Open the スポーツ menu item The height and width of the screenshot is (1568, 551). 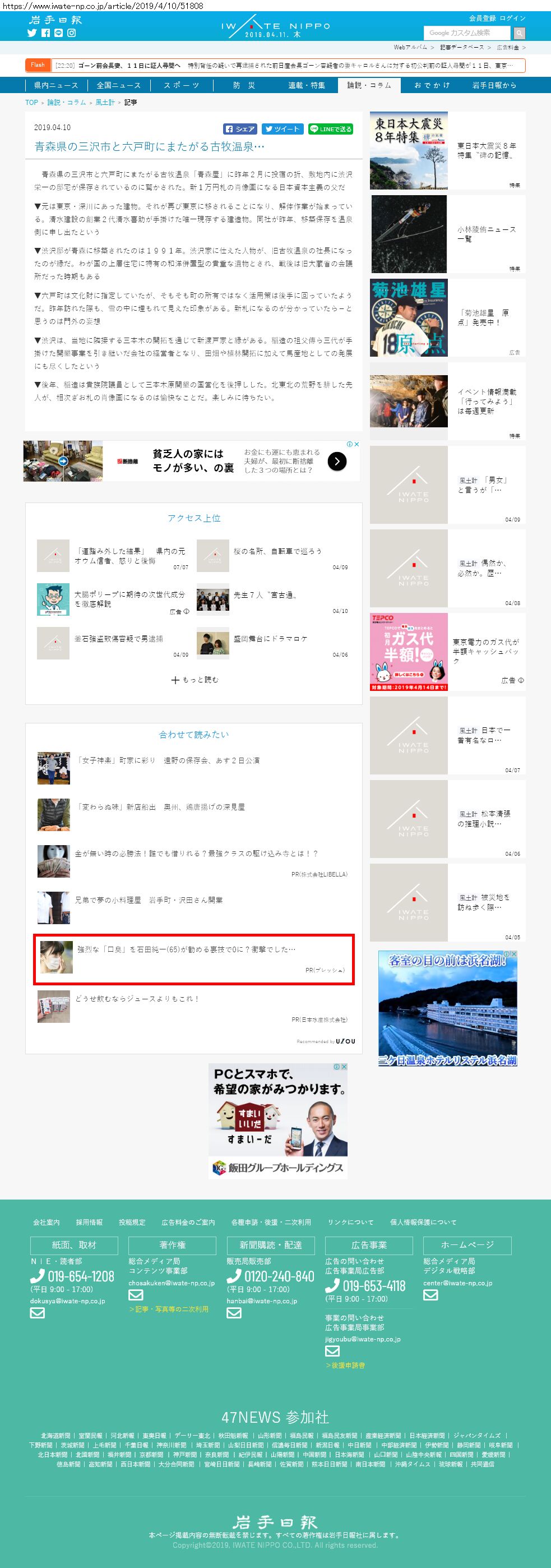click(x=181, y=85)
